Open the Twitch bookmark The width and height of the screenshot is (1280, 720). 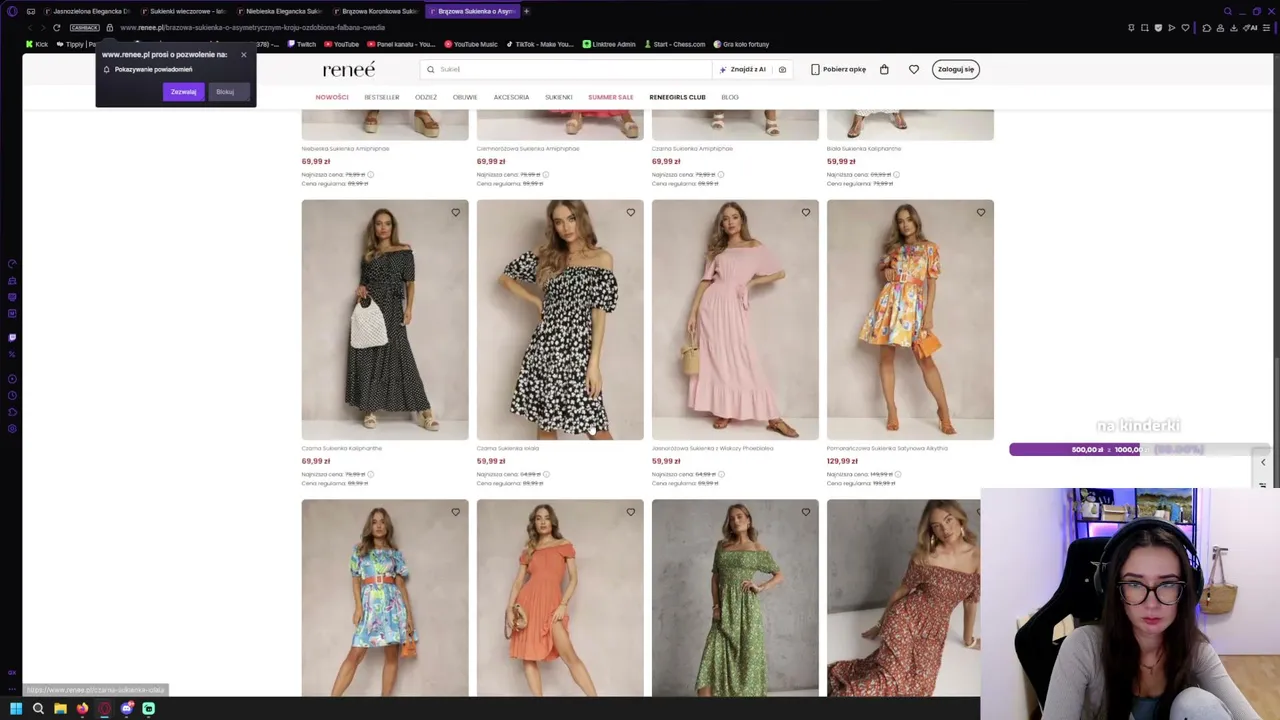click(302, 44)
